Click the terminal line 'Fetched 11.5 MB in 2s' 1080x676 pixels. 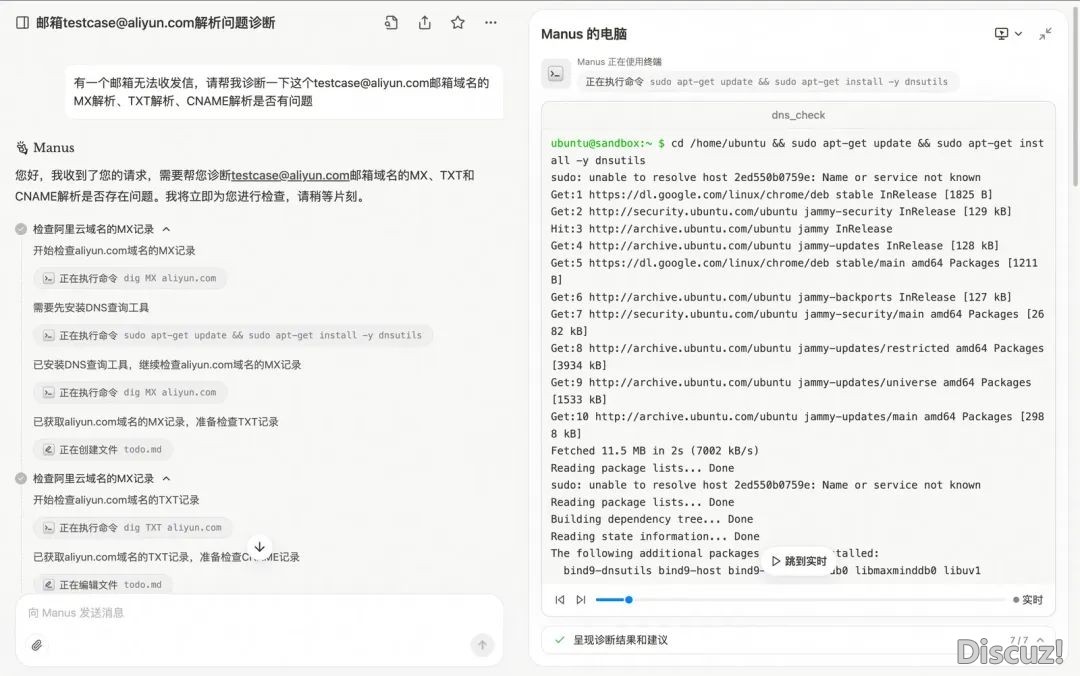point(654,451)
